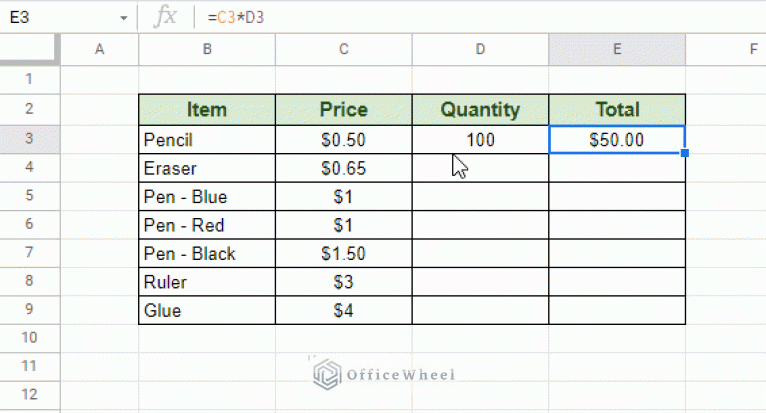Image resolution: width=766 pixels, height=413 pixels.
Task: Click the empty Quantity cell for Eraser
Action: coord(481,168)
